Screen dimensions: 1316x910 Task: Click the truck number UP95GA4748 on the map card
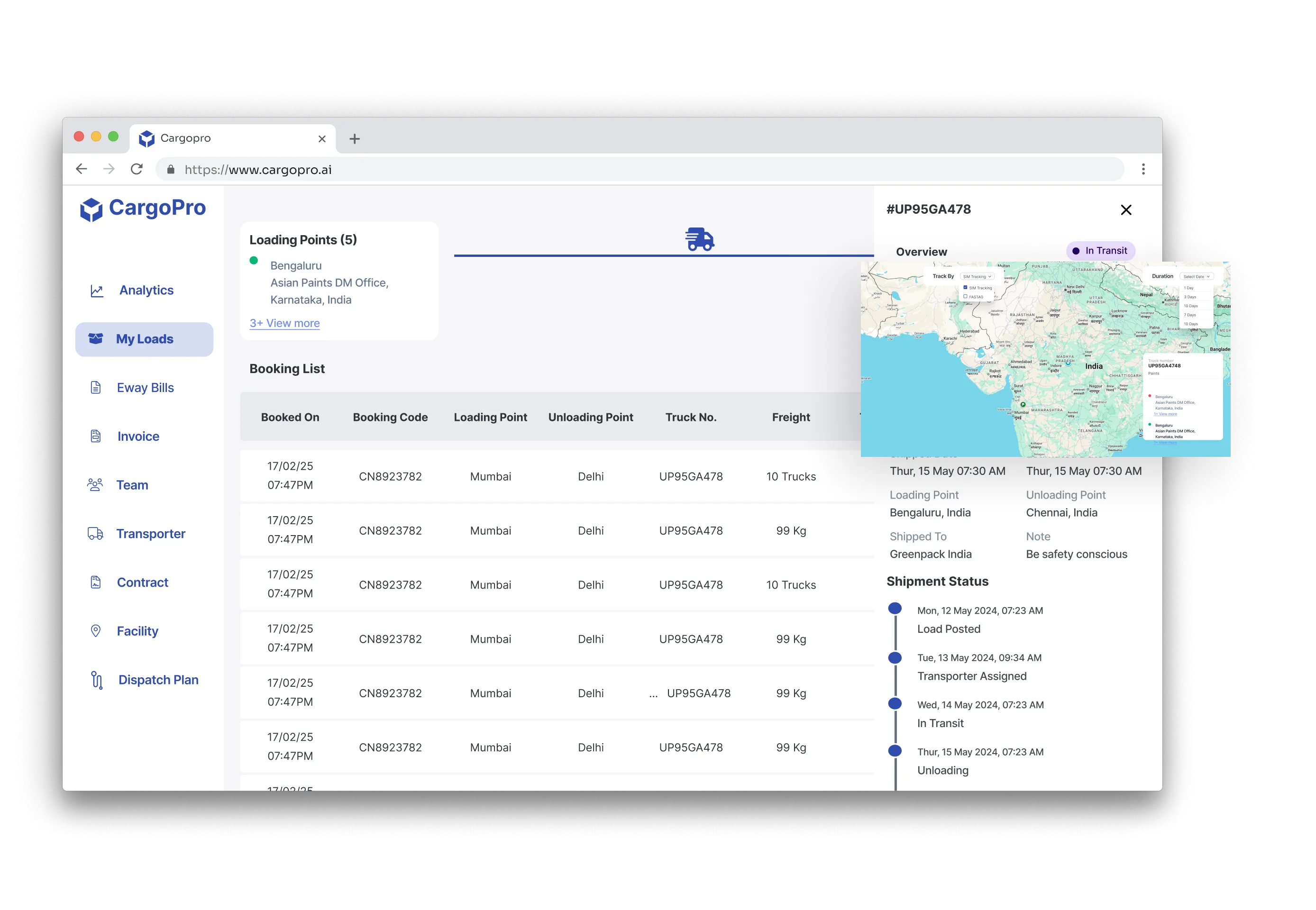(1164, 366)
